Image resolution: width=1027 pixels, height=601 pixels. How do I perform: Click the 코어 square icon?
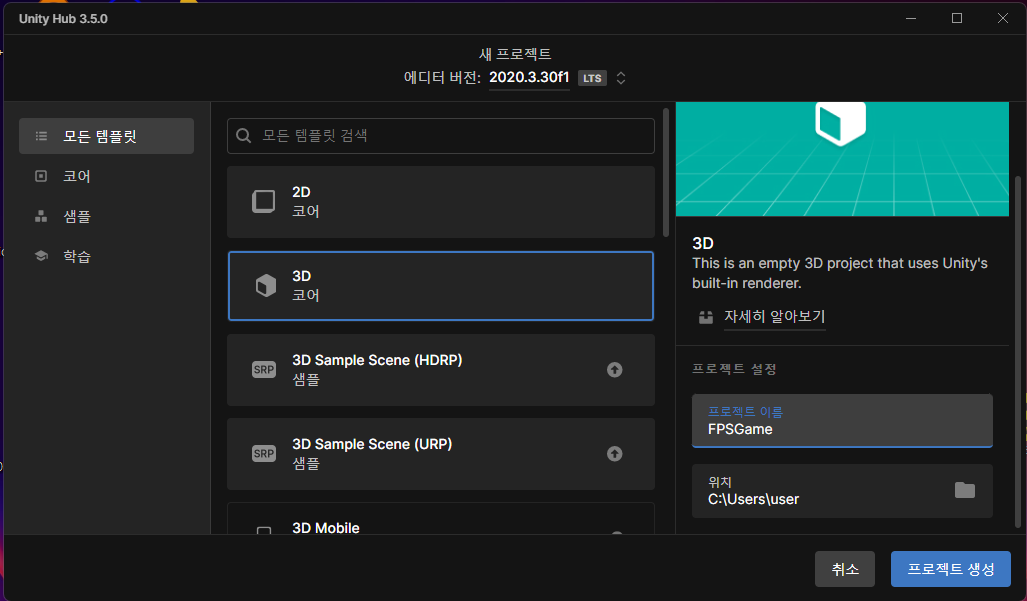pos(41,176)
